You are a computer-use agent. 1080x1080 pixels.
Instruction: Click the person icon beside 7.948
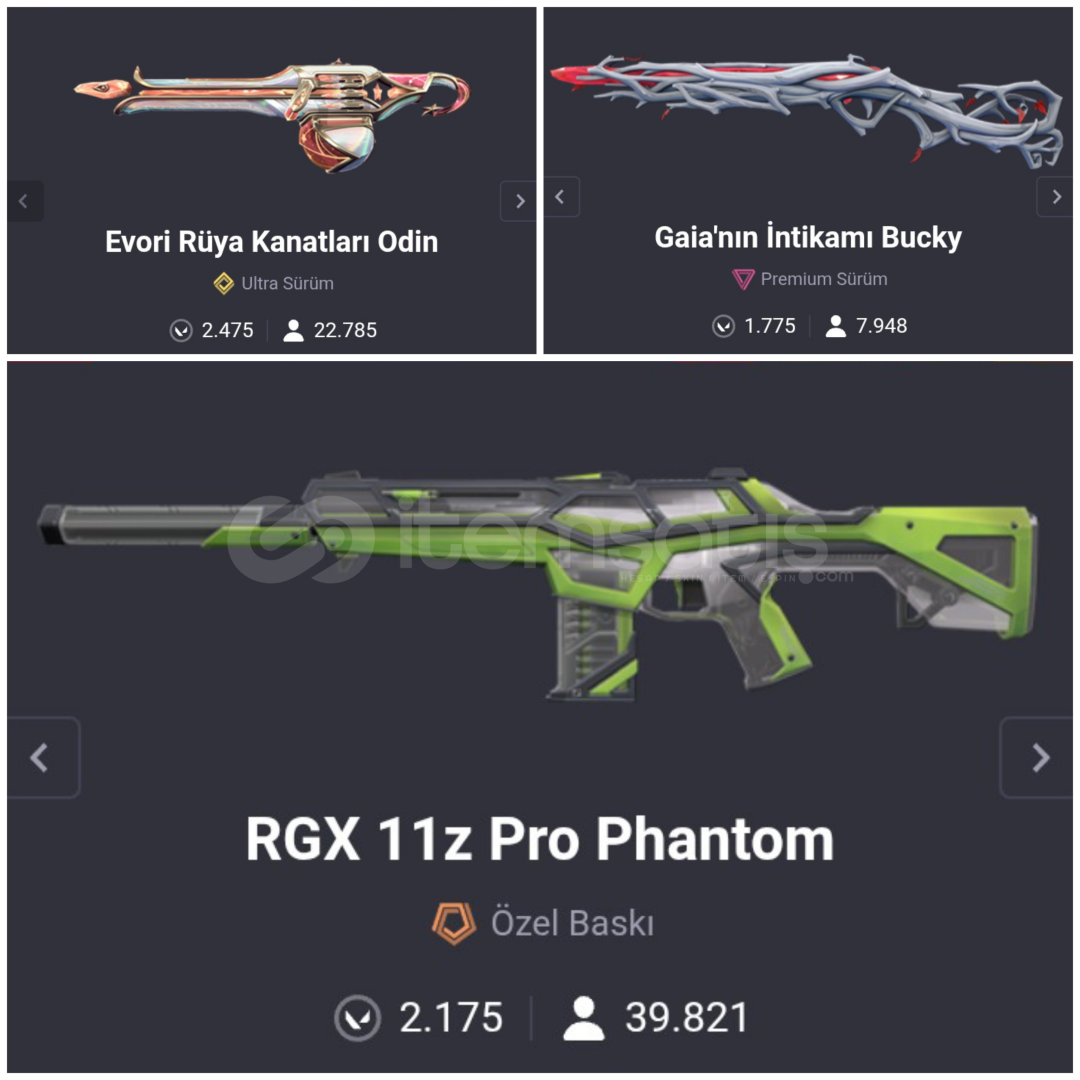tap(835, 326)
